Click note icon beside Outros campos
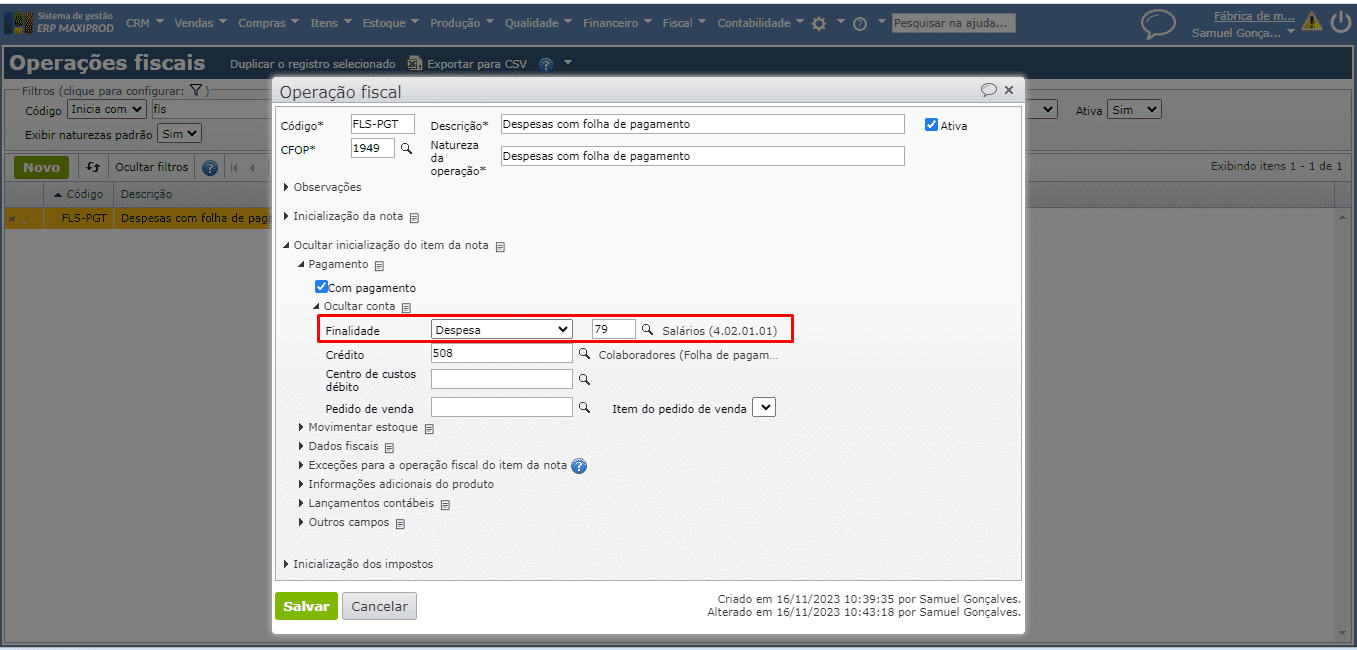 click(x=400, y=523)
